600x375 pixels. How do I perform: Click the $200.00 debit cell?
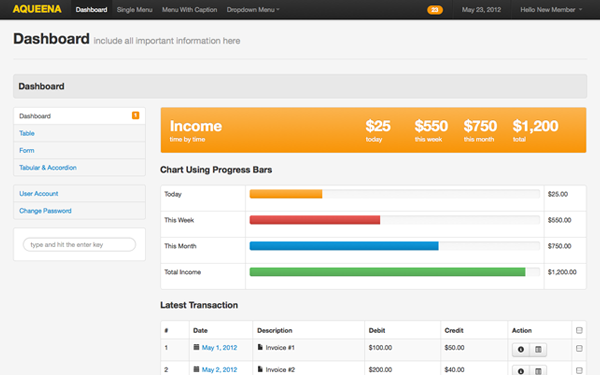coord(380,370)
